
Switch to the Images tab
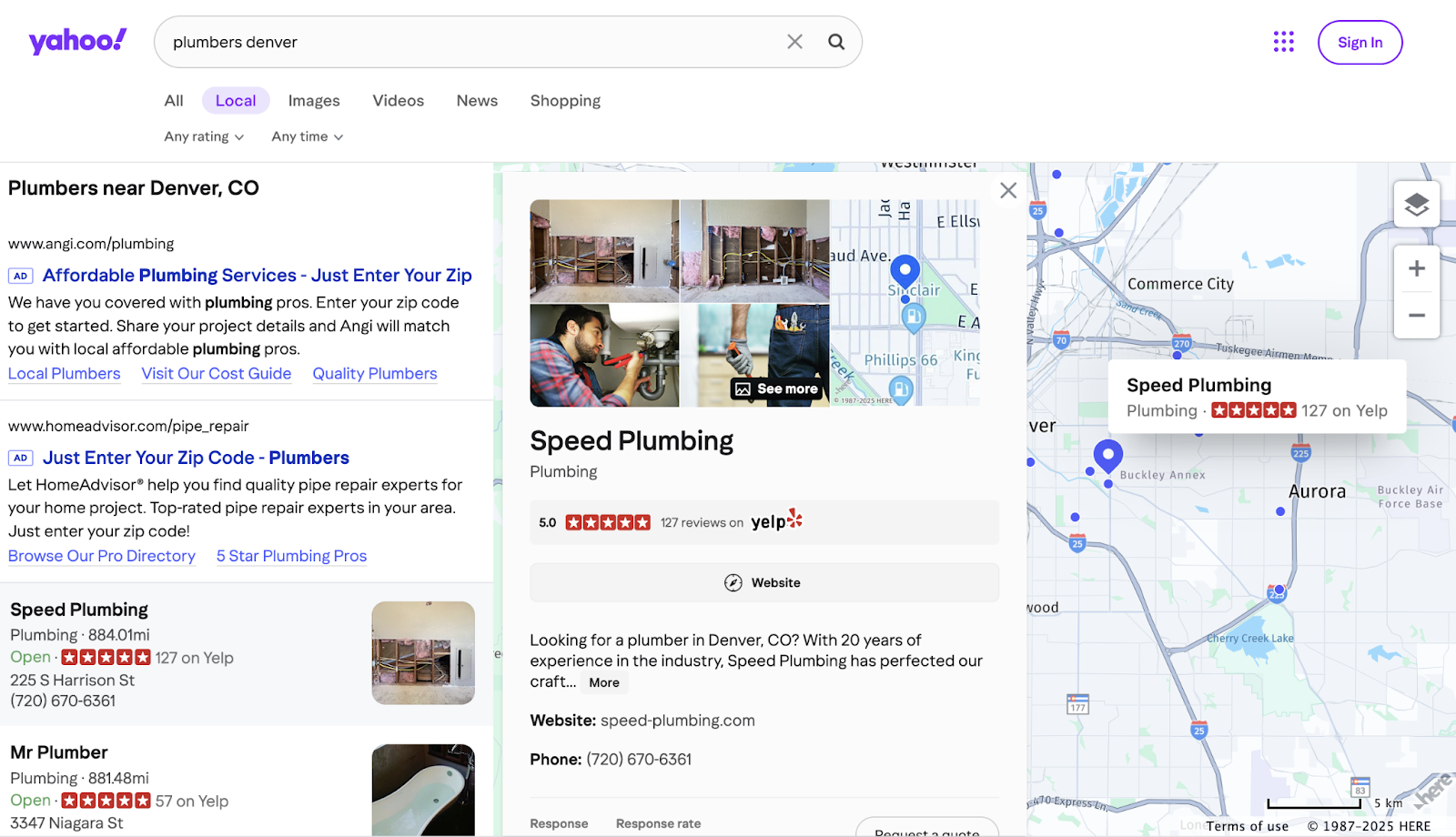(x=313, y=100)
